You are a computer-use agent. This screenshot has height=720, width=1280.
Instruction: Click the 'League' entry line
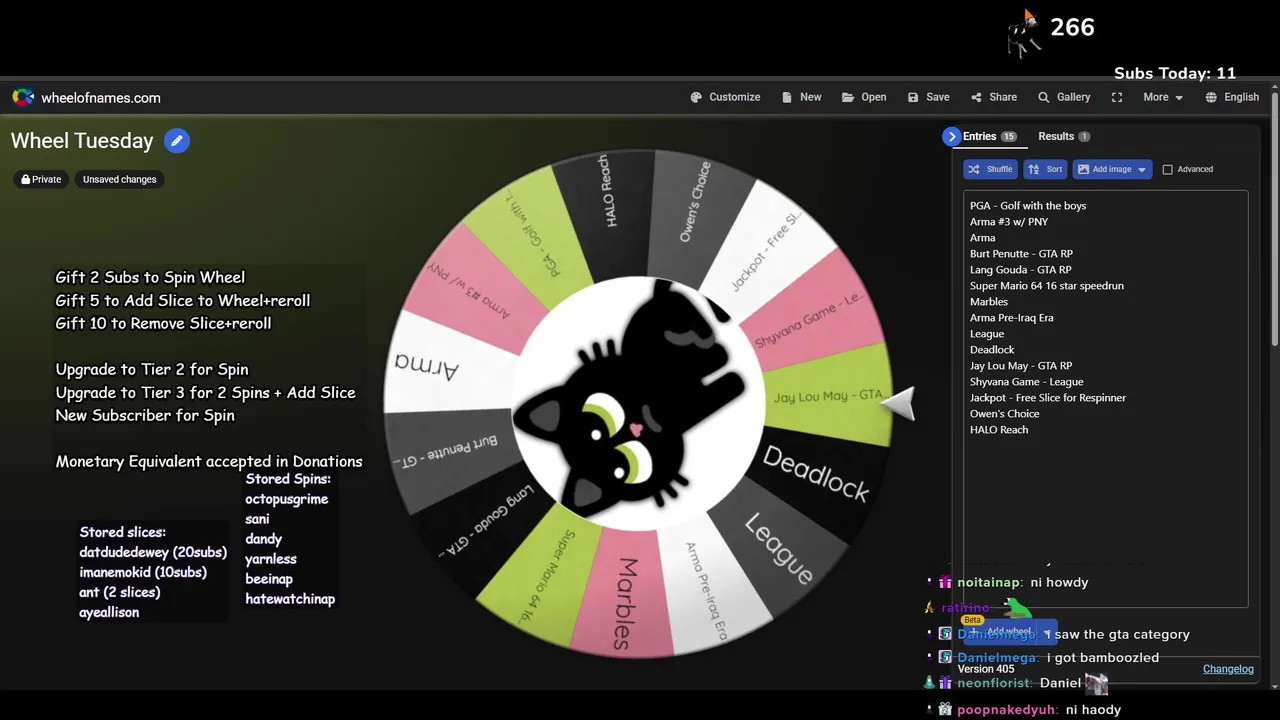(987, 334)
